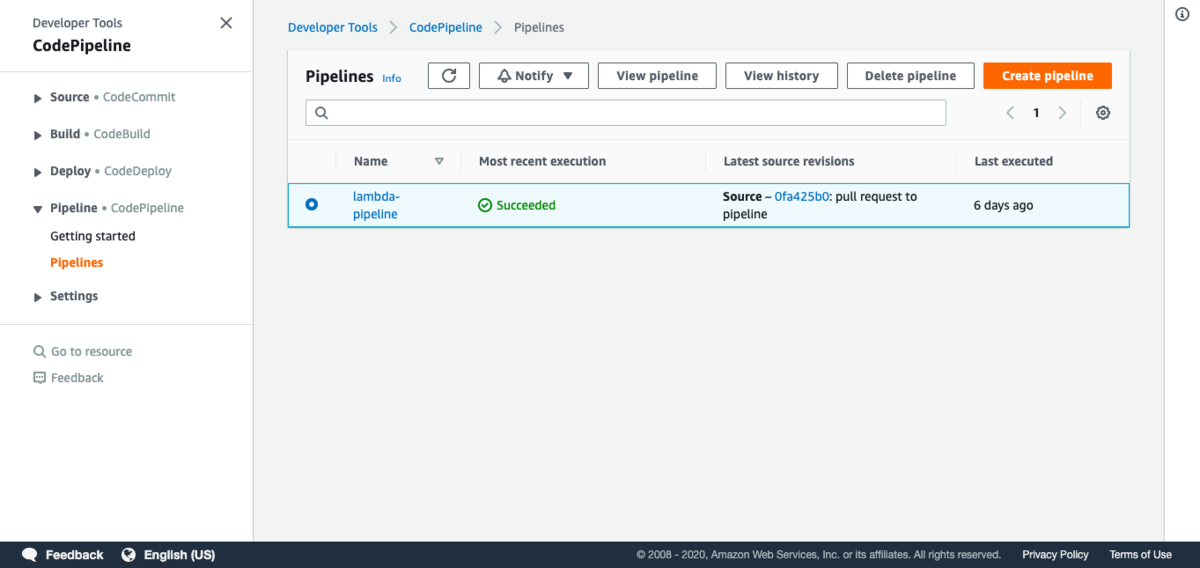The width and height of the screenshot is (1200, 568).
Task: Open Privacy Policy in the footer
Action: 1055,555
